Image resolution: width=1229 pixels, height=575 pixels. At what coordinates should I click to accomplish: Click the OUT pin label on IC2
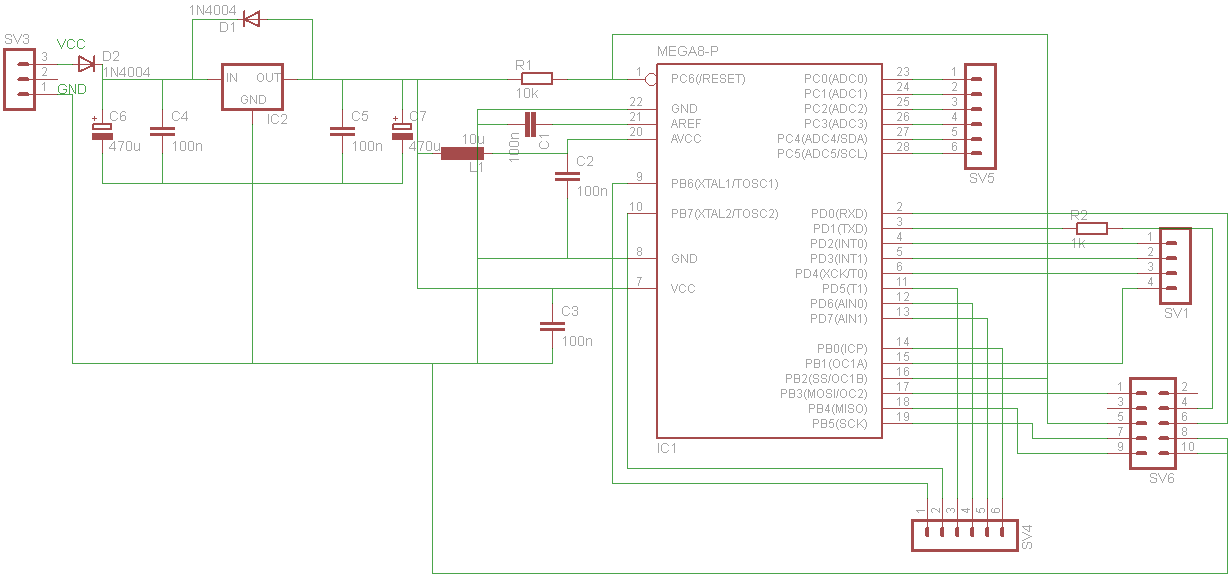point(268,78)
